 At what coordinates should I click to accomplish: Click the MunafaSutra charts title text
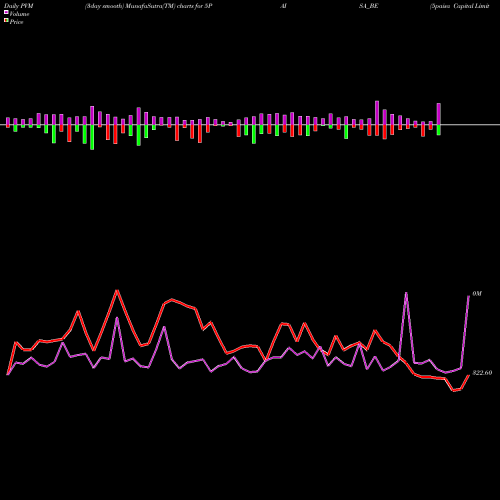149,6
